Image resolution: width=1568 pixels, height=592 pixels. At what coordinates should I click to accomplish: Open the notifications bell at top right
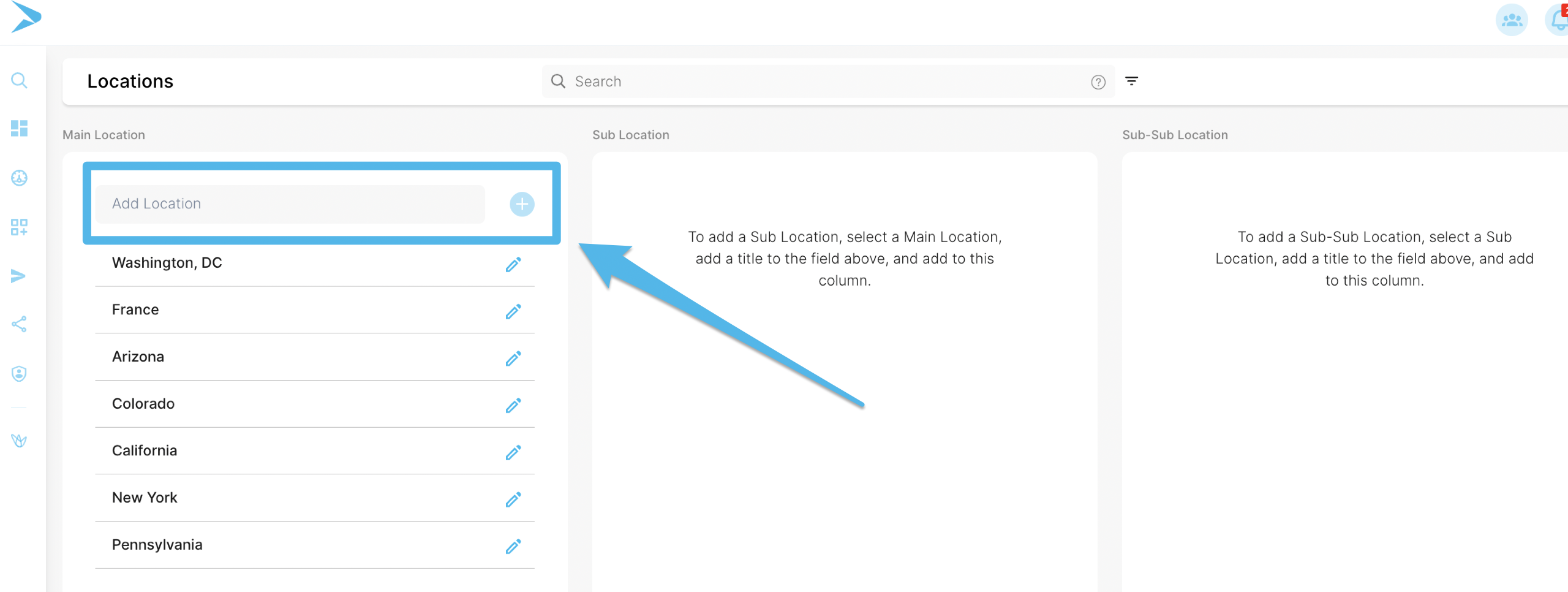pos(1559,20)
